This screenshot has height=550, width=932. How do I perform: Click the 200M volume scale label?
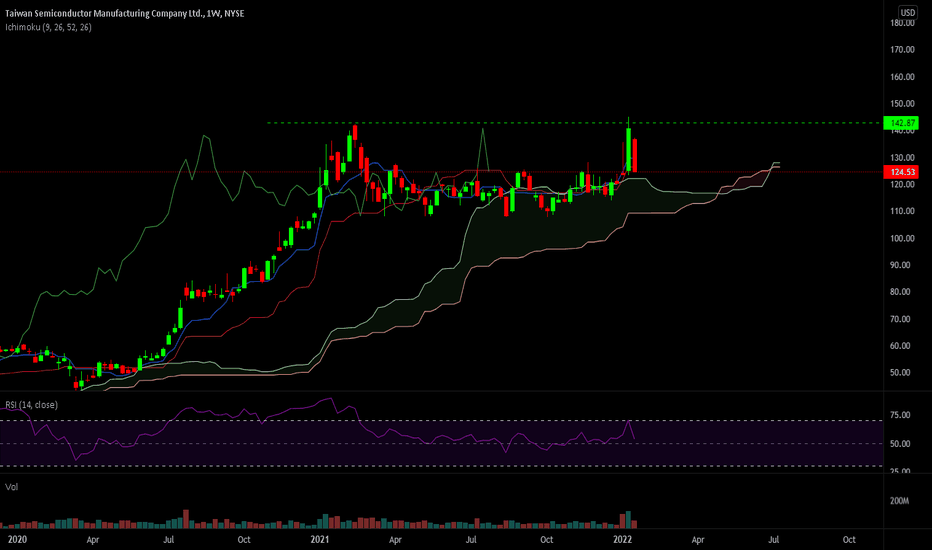(x=899, y=501)
